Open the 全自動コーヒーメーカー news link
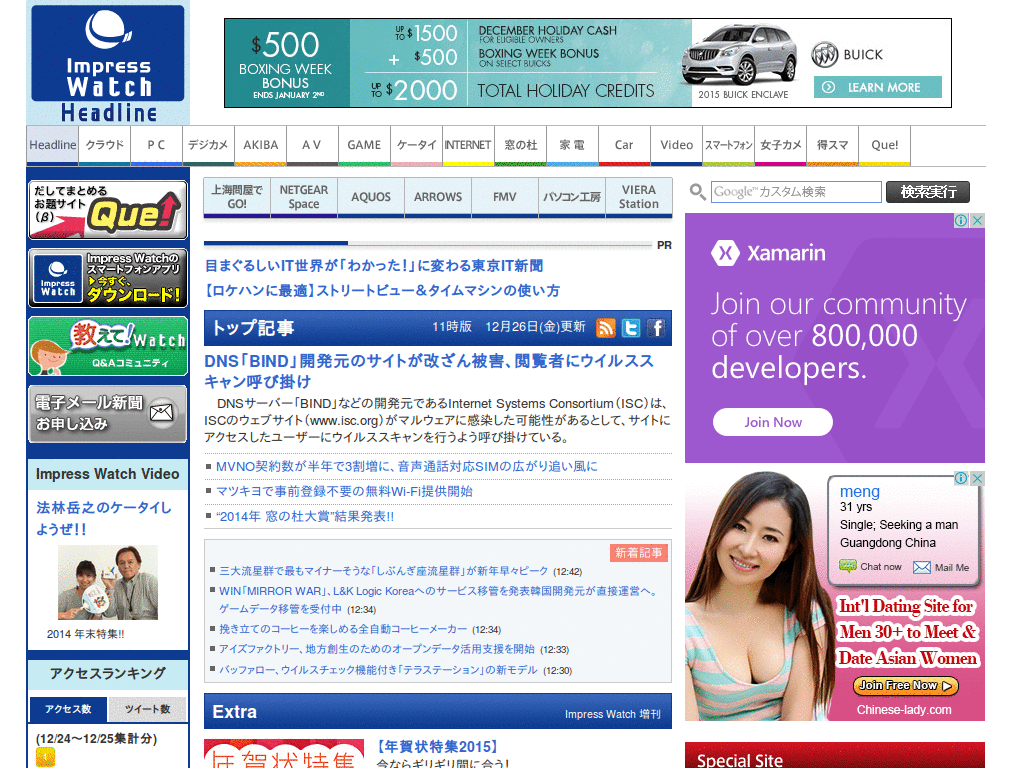Image resolution: width=1024 pixels, height=768 pixels. 343,629
